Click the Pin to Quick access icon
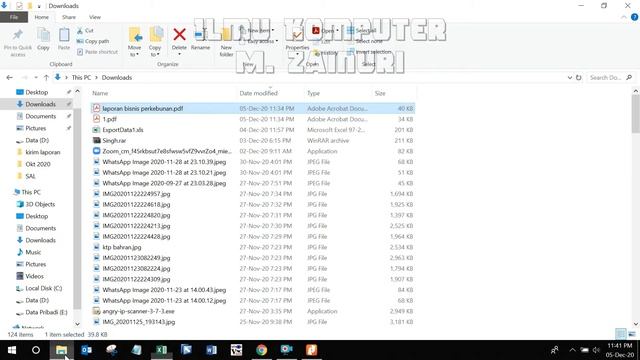This screenshot has width=640, height=360. coord(18,35)
